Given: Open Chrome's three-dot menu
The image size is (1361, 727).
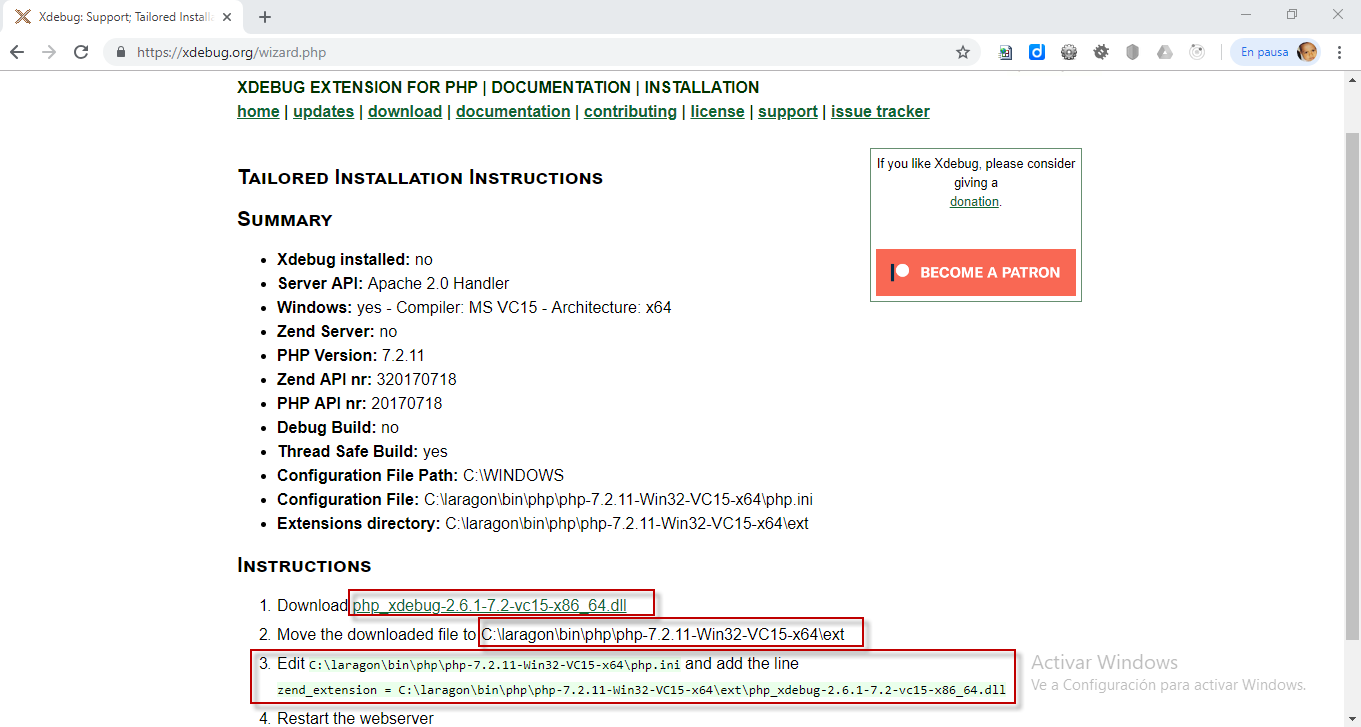Looking at the screenshot, I should coord(1340,52).
